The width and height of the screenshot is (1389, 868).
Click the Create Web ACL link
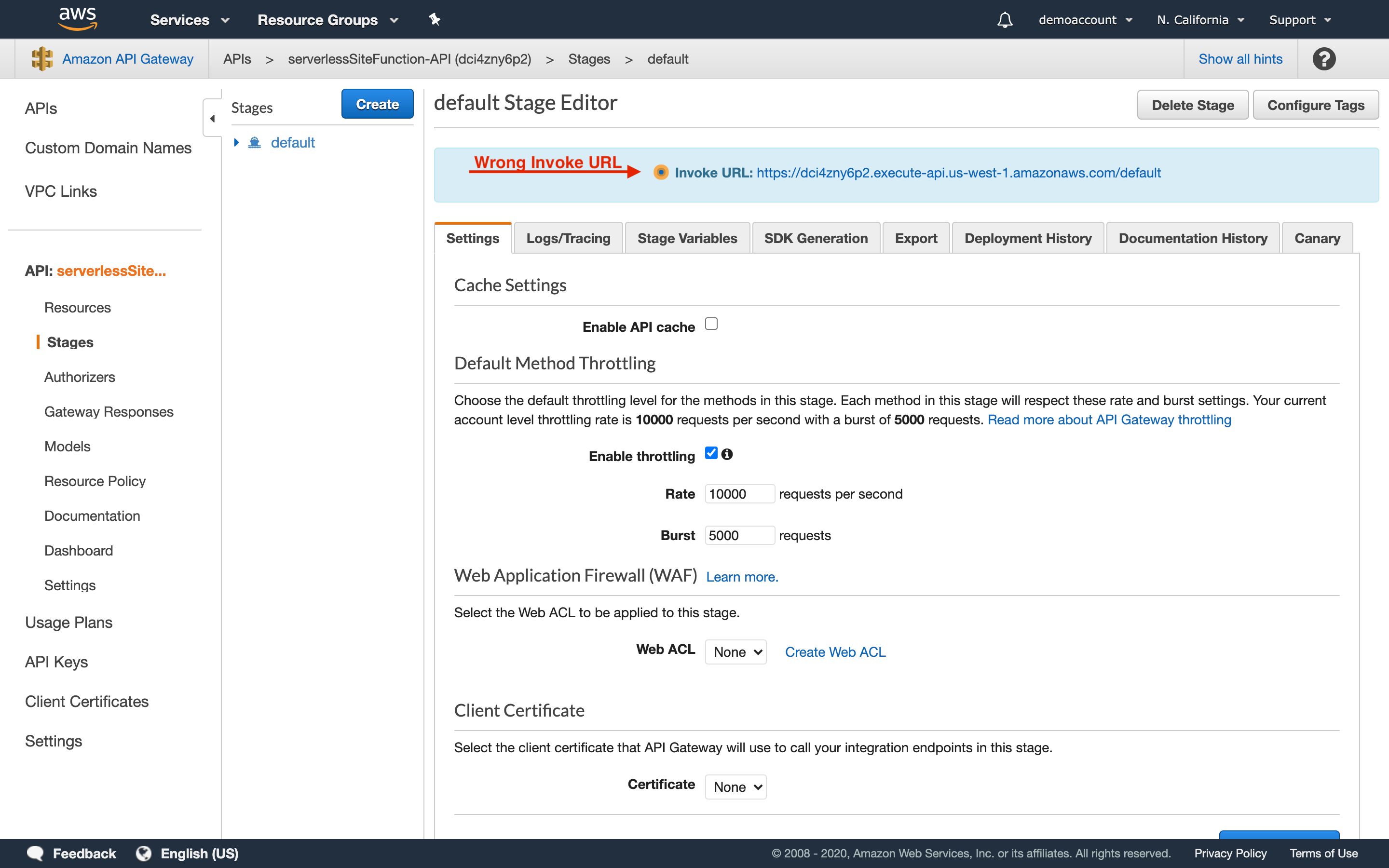coord(835,652)
